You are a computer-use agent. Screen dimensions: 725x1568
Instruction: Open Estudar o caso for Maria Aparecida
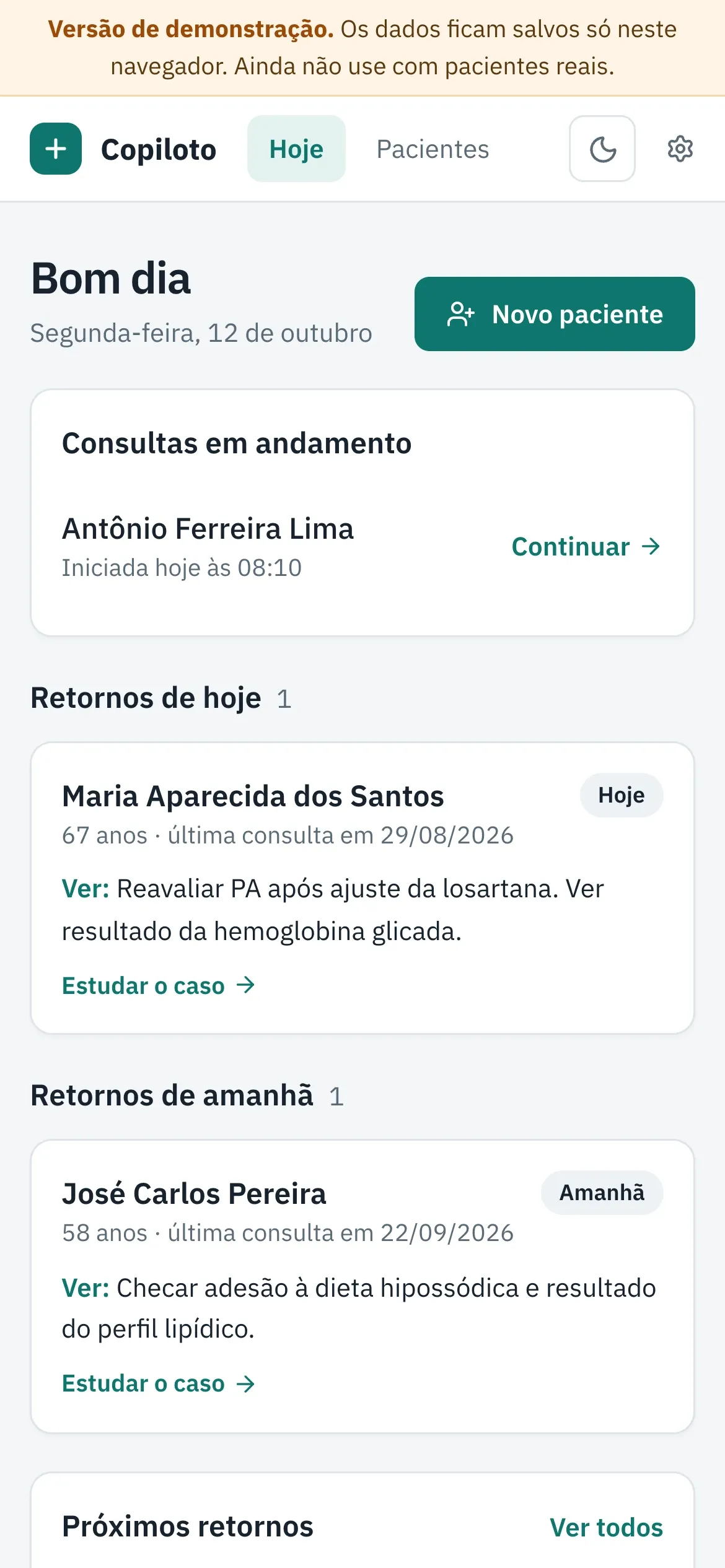click(x=159, y=985)
